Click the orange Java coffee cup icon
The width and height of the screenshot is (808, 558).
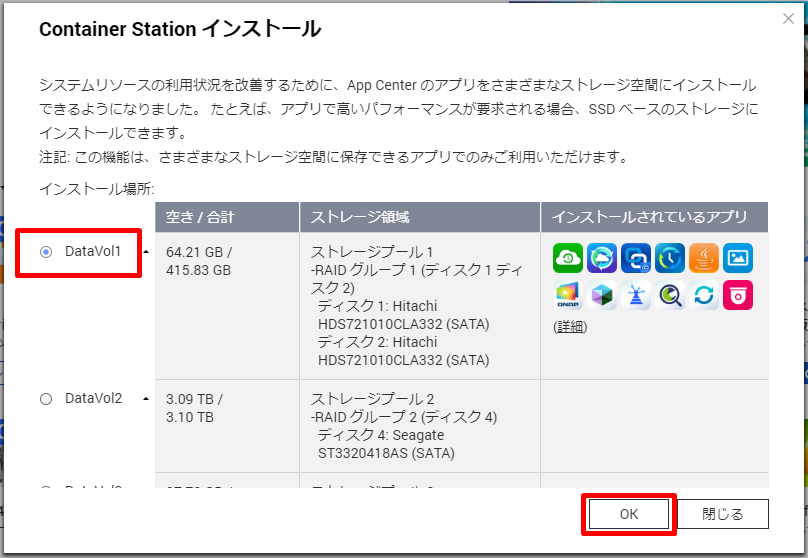[704, 258]
